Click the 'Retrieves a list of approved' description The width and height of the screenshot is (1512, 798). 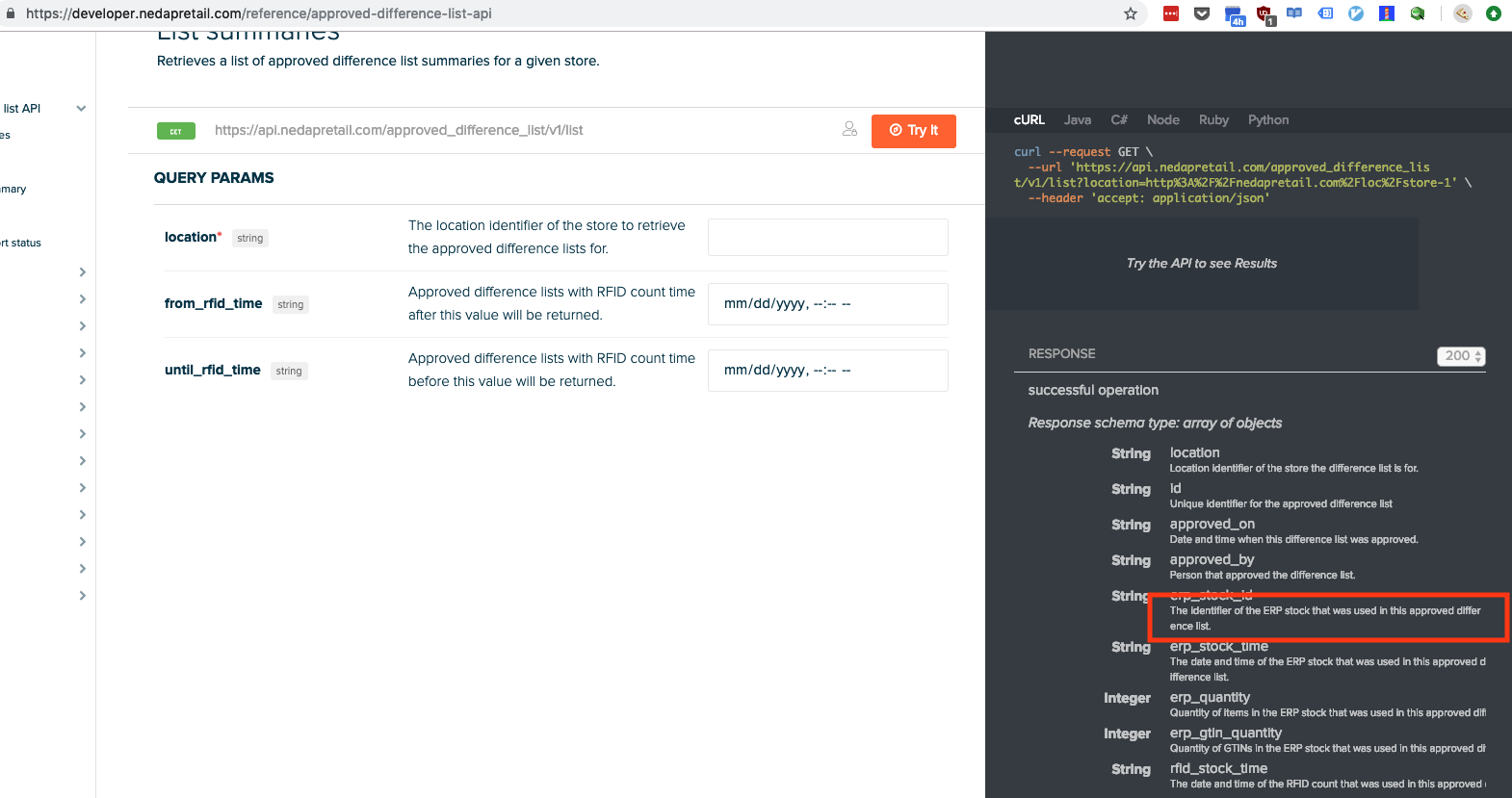pos(378,61)
